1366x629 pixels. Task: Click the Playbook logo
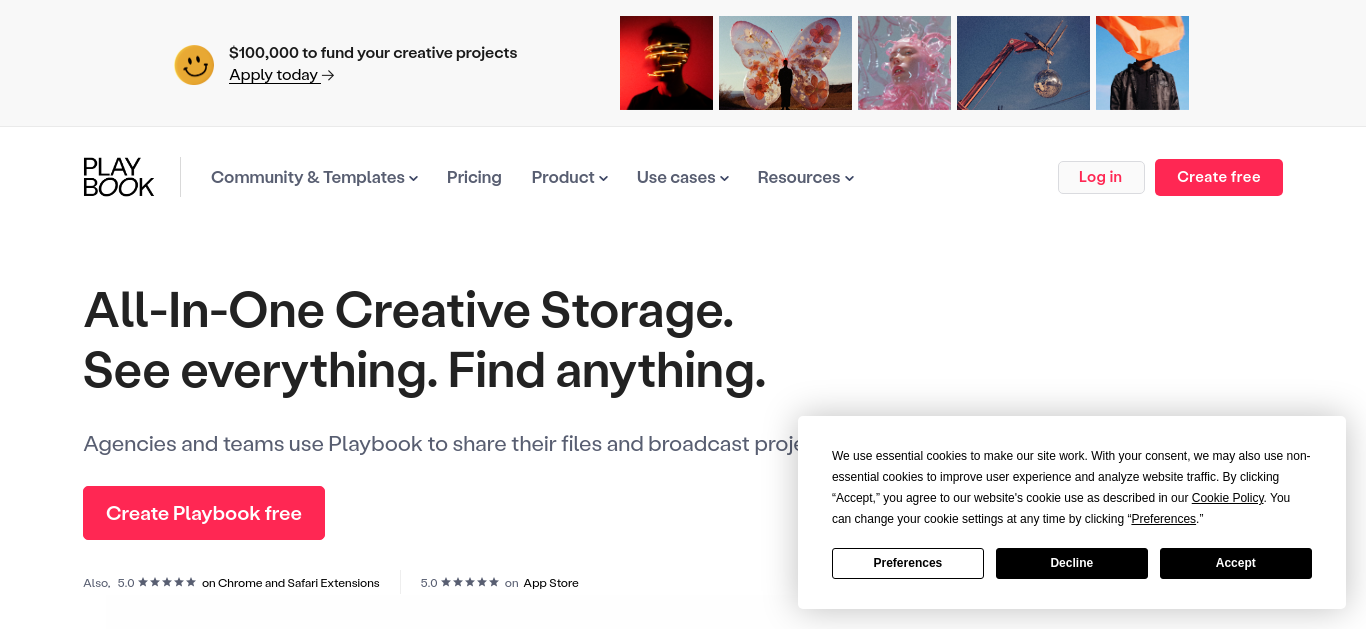[x=118, y=177]
